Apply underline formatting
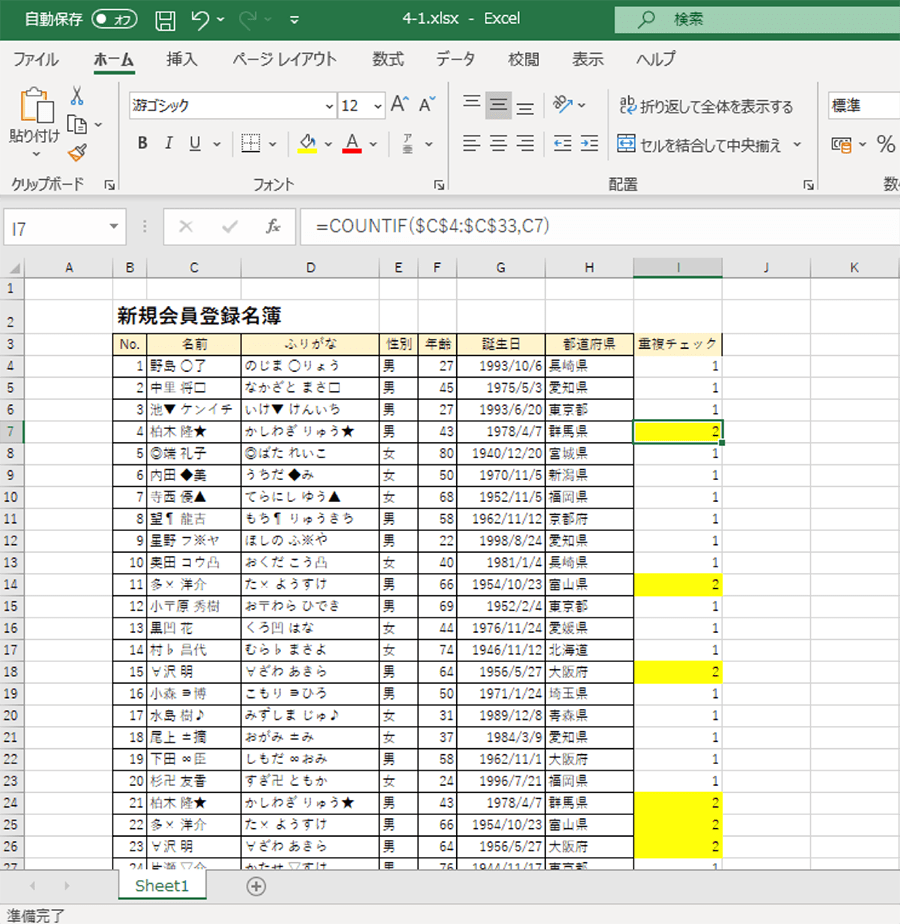The image size is (900, 924). click(x=192, y=143)
